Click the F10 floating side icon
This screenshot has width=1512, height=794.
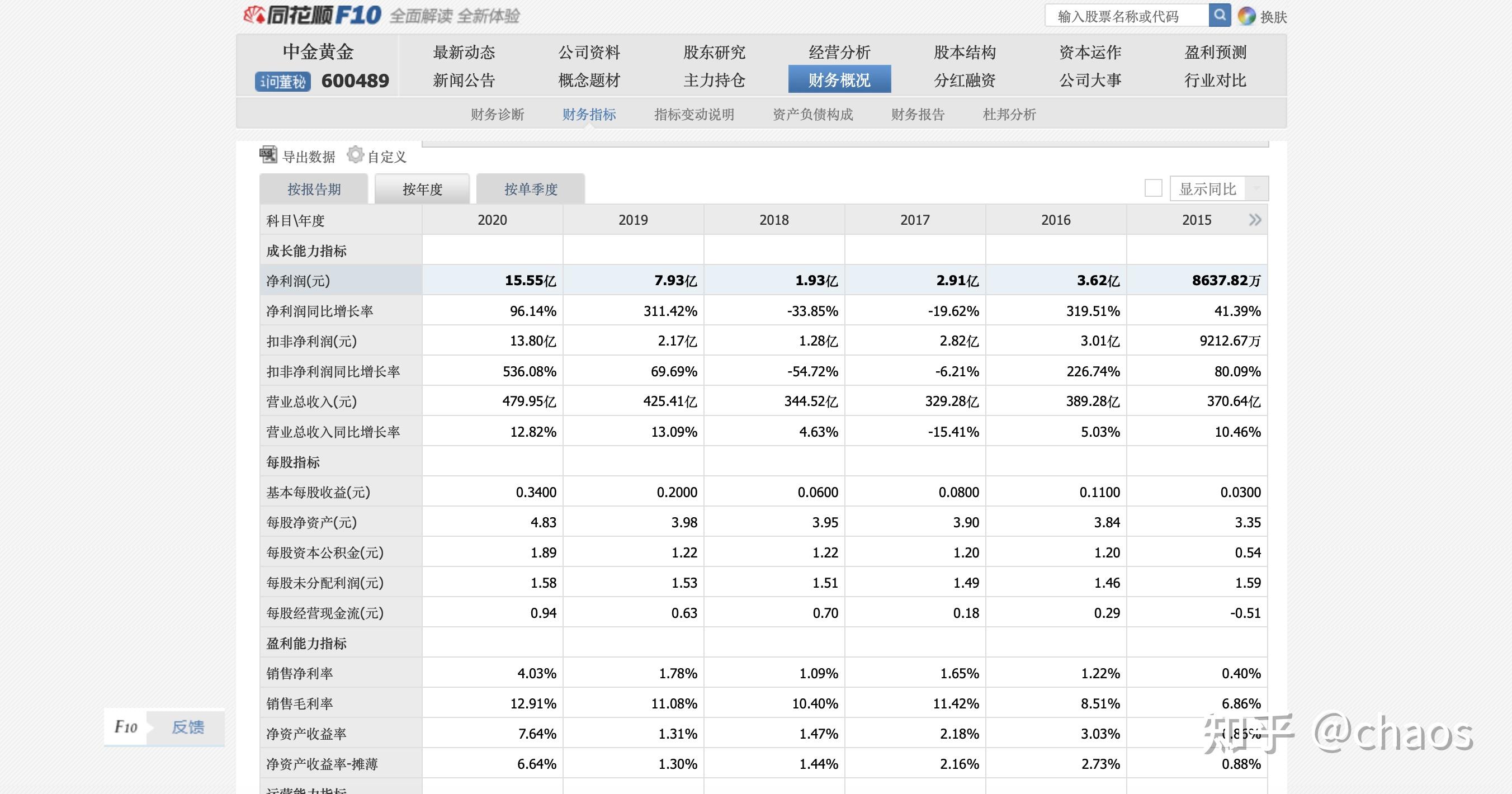(126, 727)
